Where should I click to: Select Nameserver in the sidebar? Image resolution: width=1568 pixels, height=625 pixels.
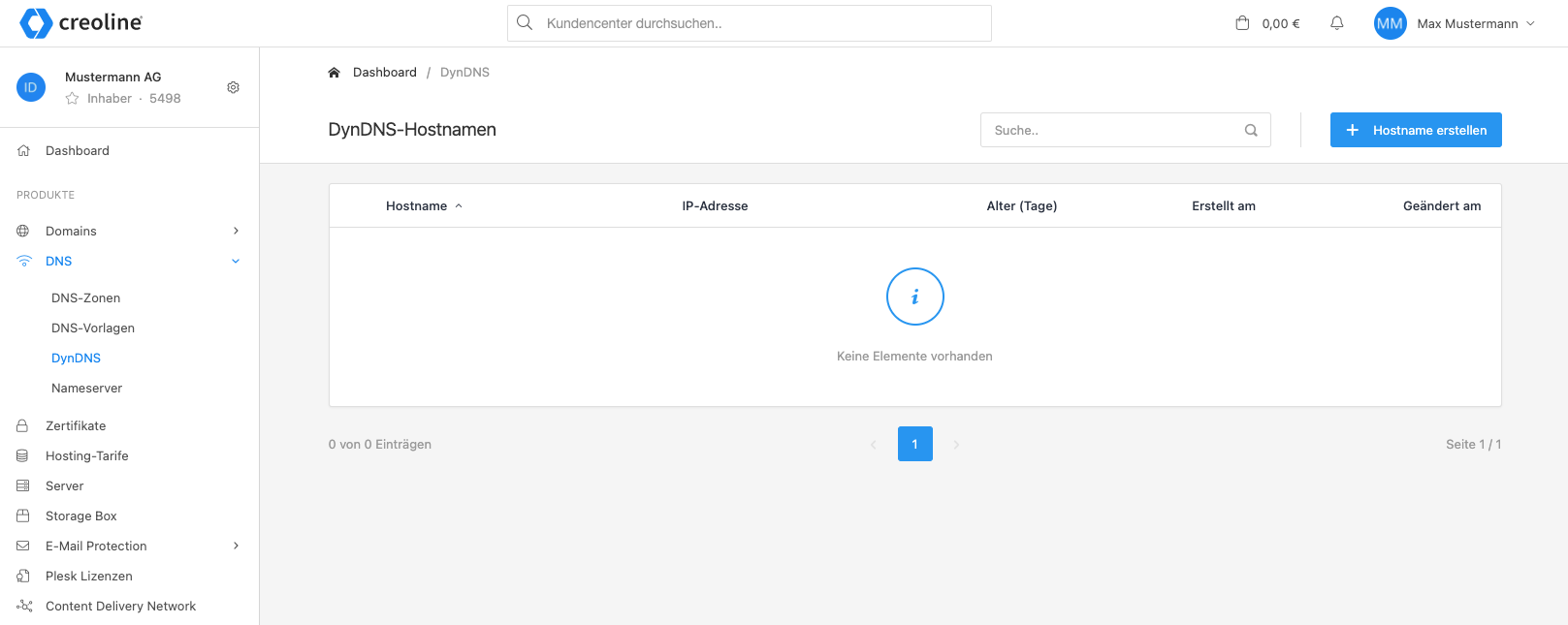pos(86,388)
